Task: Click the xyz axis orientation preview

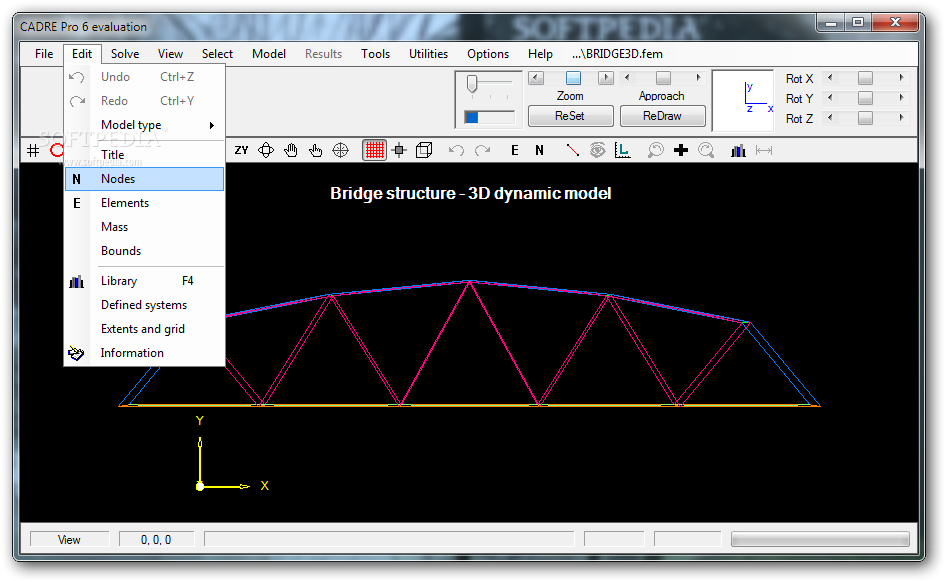Action: click(743, 100)
